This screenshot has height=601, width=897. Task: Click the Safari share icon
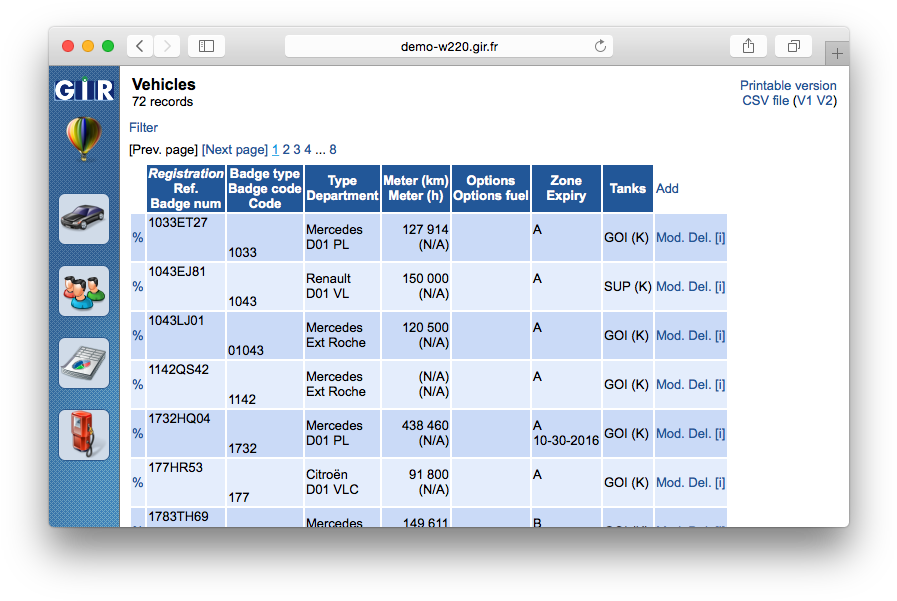click(749, 46)
